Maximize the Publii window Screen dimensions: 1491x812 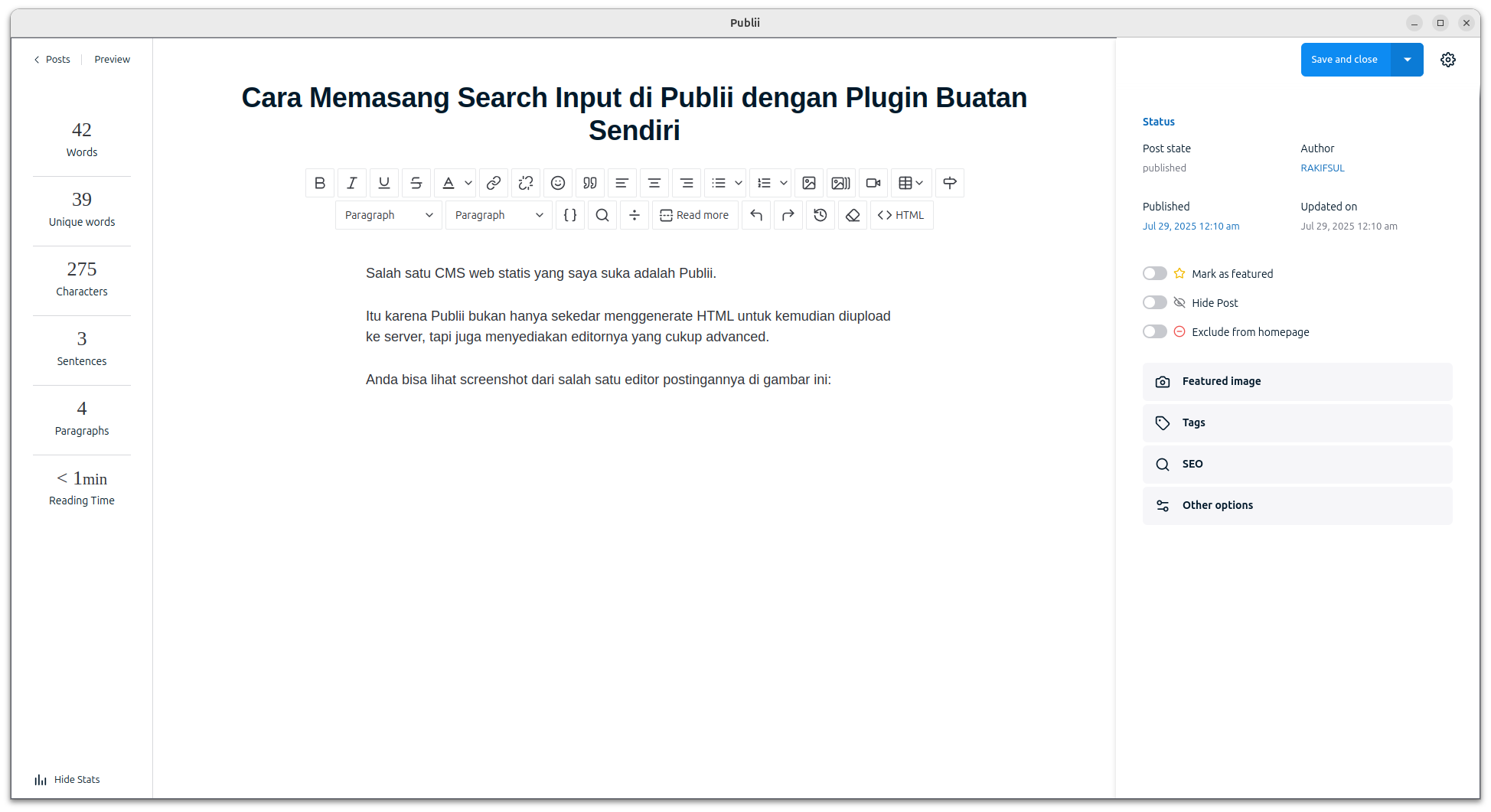[1440, 23]
